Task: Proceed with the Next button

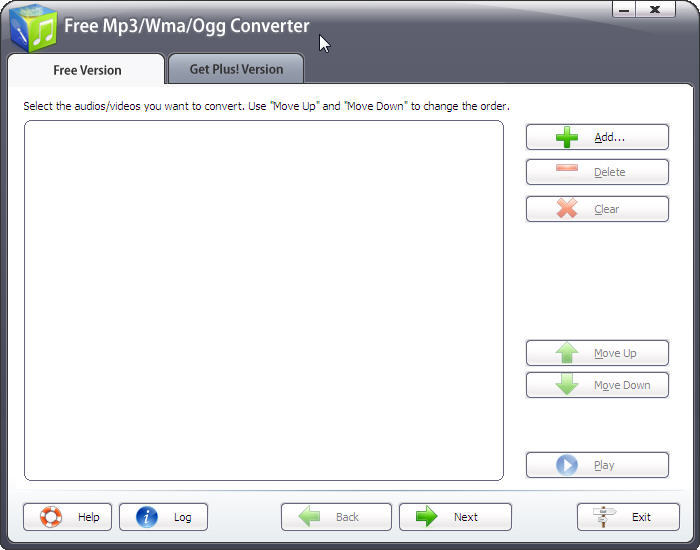Action: point(455,517)
